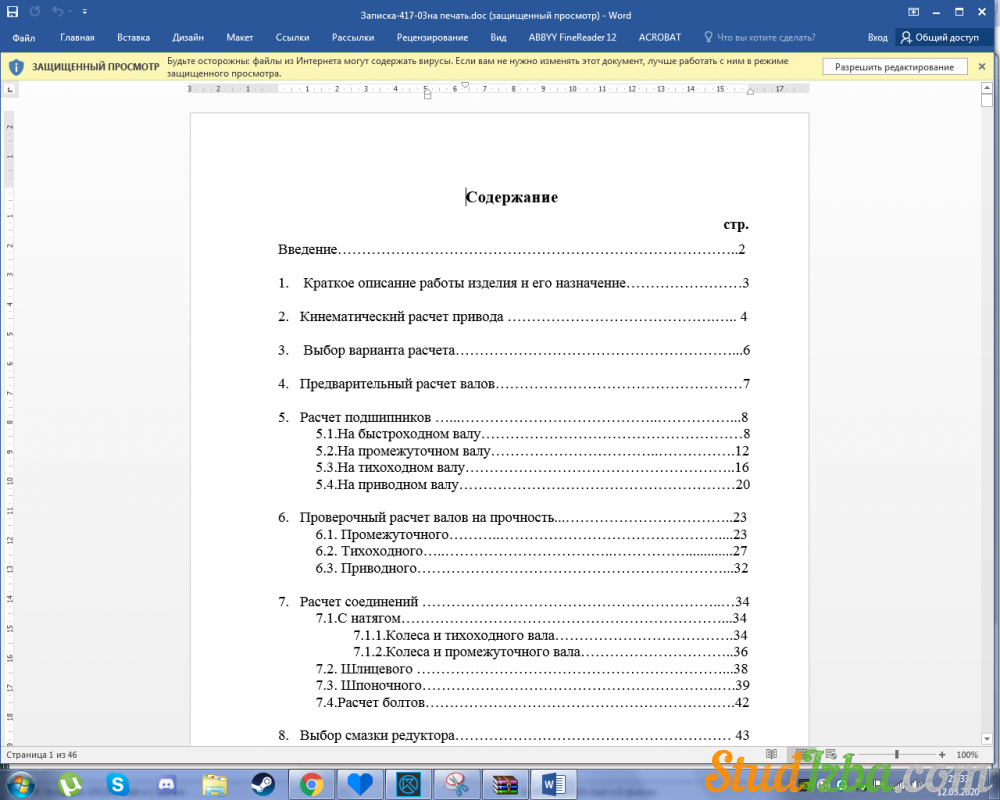Click the Введение contents line

click(511, 249)
